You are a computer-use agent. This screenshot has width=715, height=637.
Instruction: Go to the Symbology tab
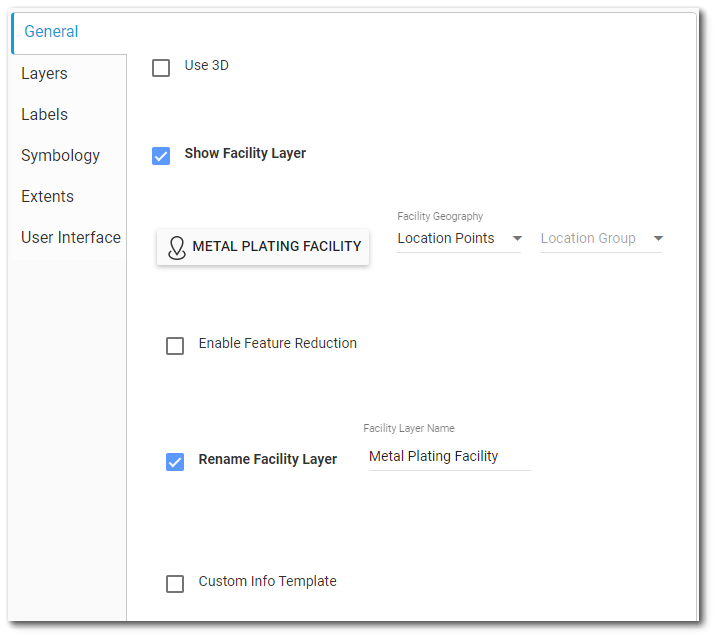click(x=61, y=156)
